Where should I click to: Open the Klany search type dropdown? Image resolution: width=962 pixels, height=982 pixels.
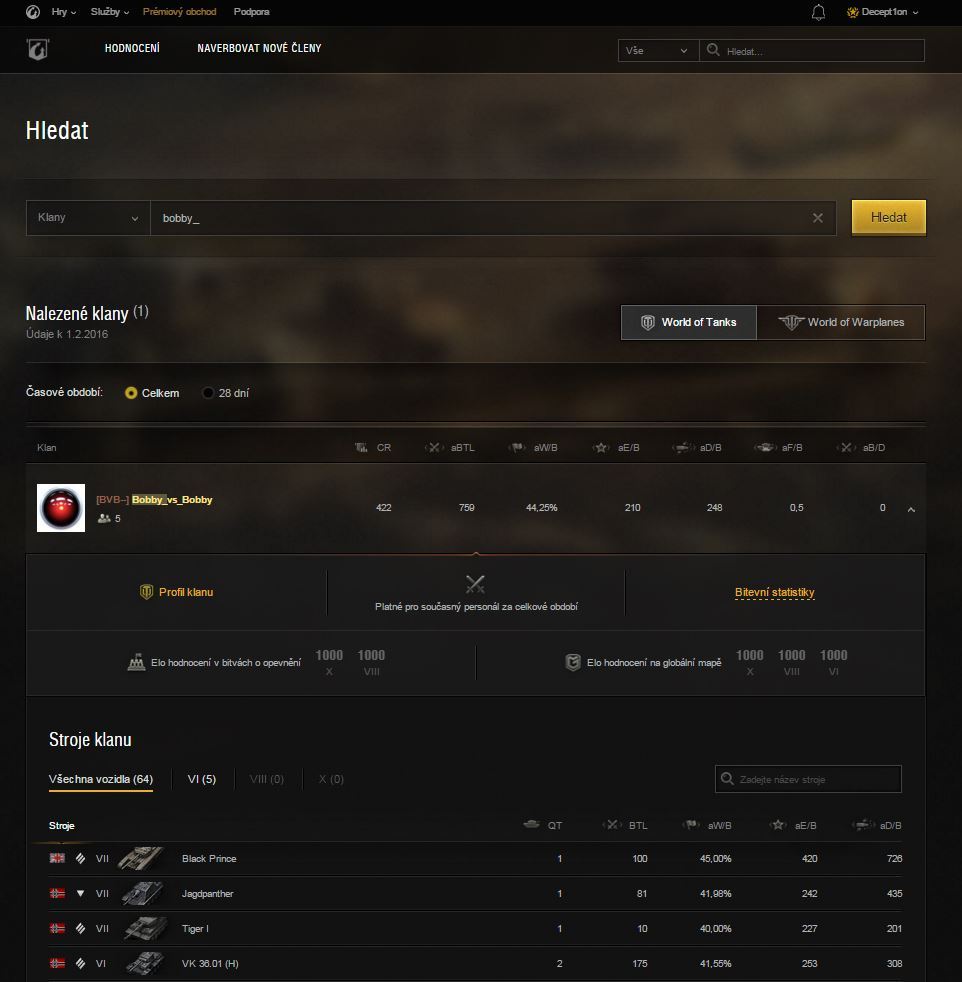(88, 218)
